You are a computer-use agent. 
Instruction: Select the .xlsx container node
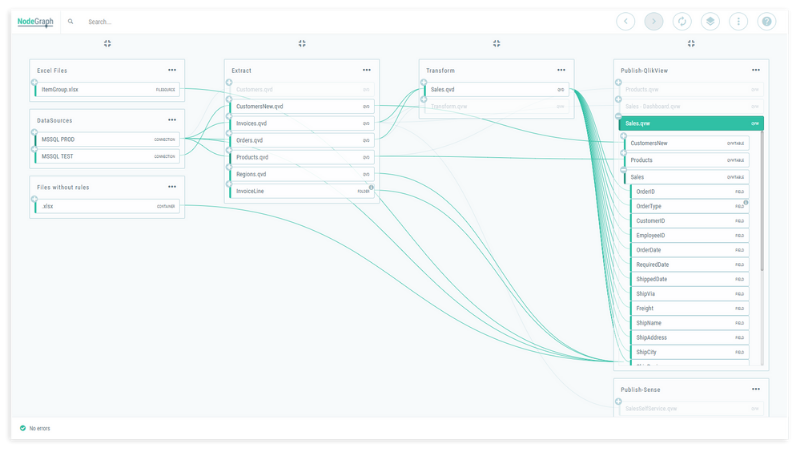107,206
